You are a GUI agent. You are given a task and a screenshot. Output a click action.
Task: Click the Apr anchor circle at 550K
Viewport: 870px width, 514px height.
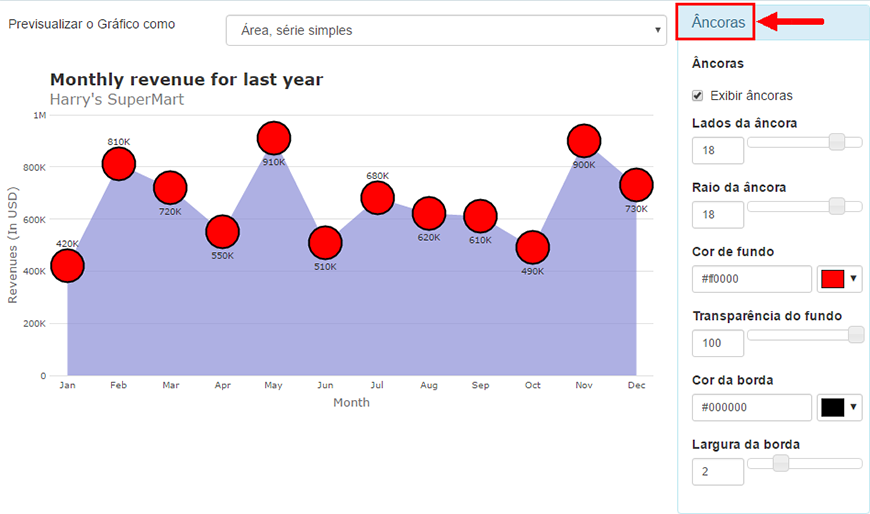(x=222, y=231)
